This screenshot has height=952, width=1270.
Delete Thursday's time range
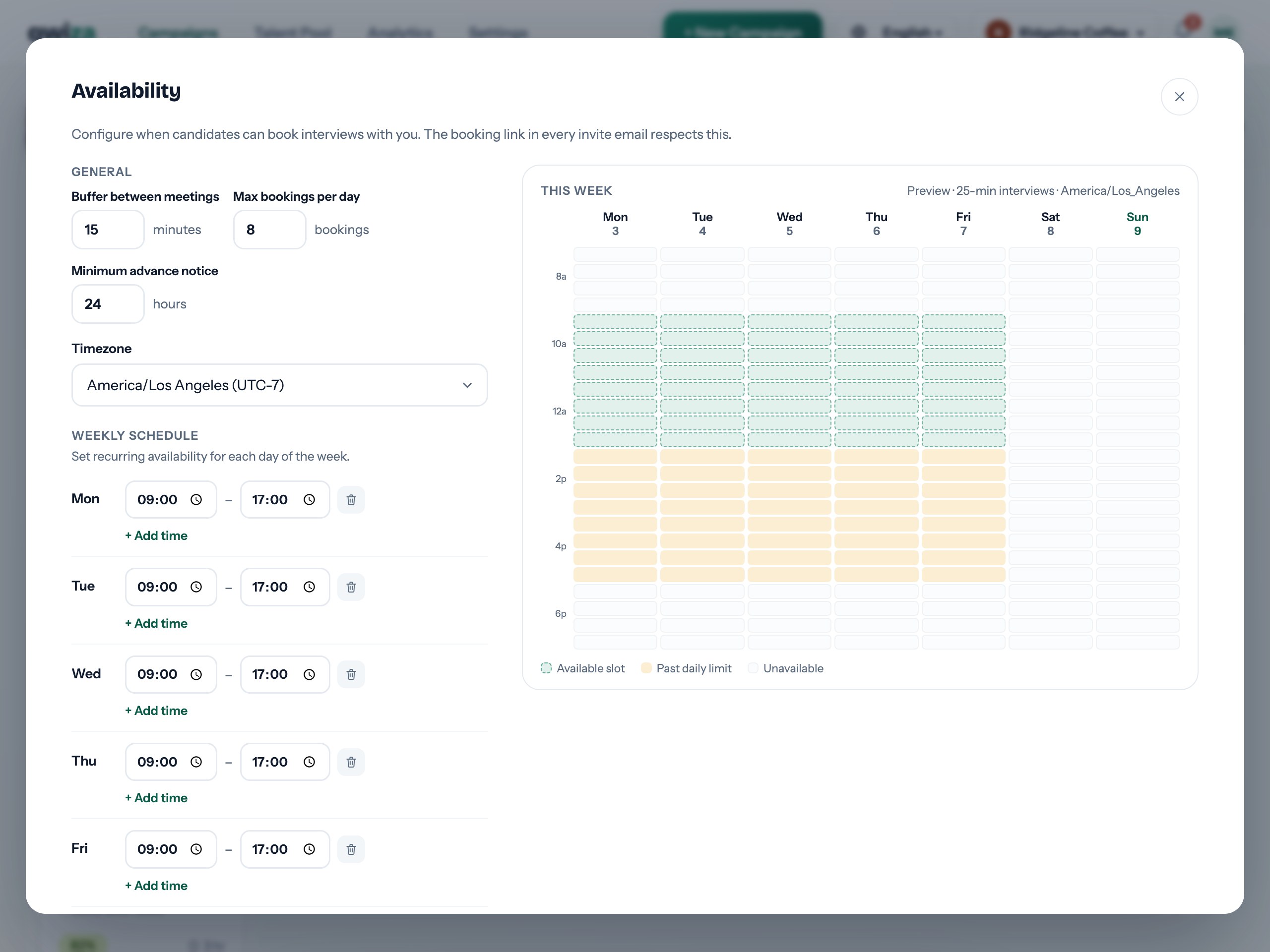[x=351, y=762]
